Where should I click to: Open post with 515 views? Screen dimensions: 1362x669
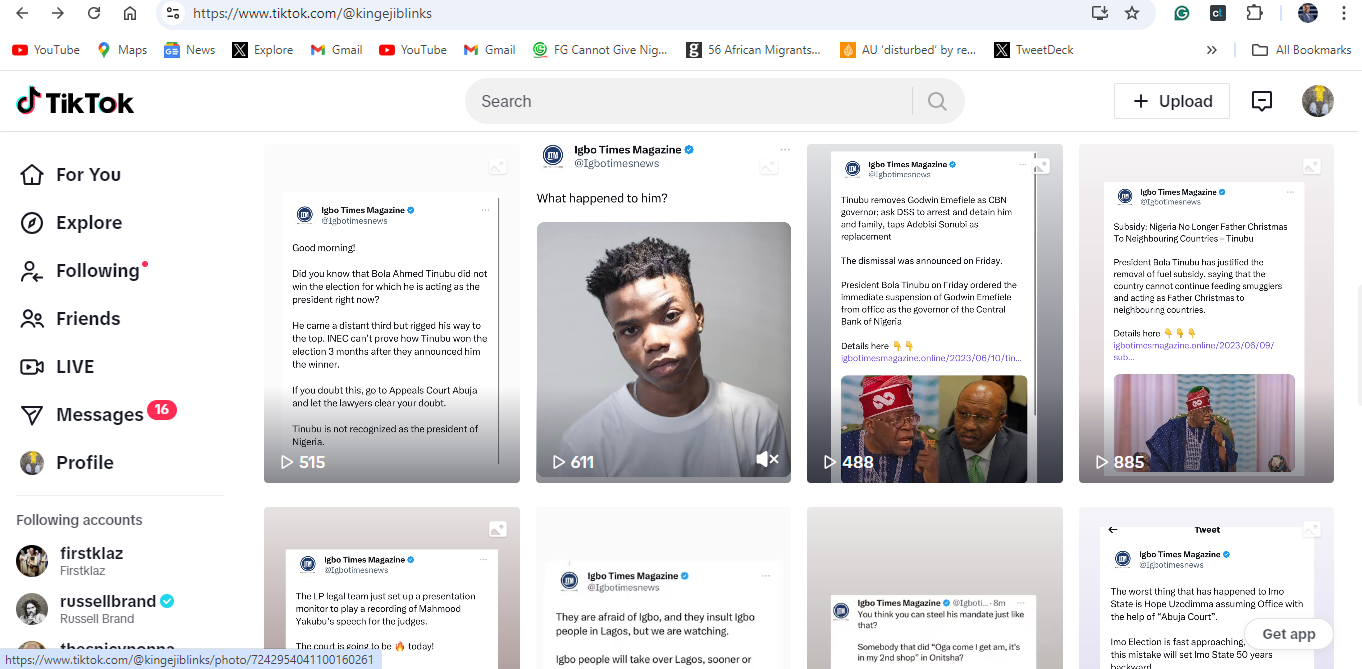click(391, 313)
